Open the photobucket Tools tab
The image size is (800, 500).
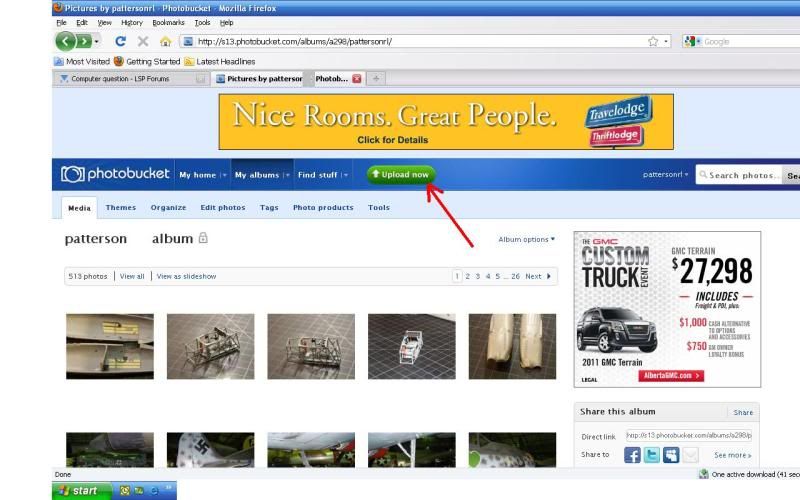coord(379,208)
